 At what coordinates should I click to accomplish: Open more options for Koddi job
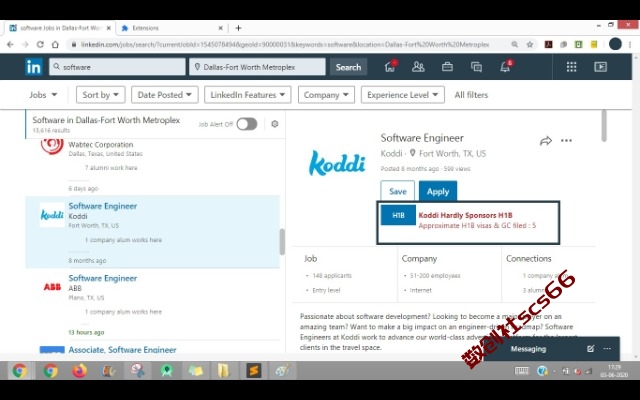(x=566, y=141)
